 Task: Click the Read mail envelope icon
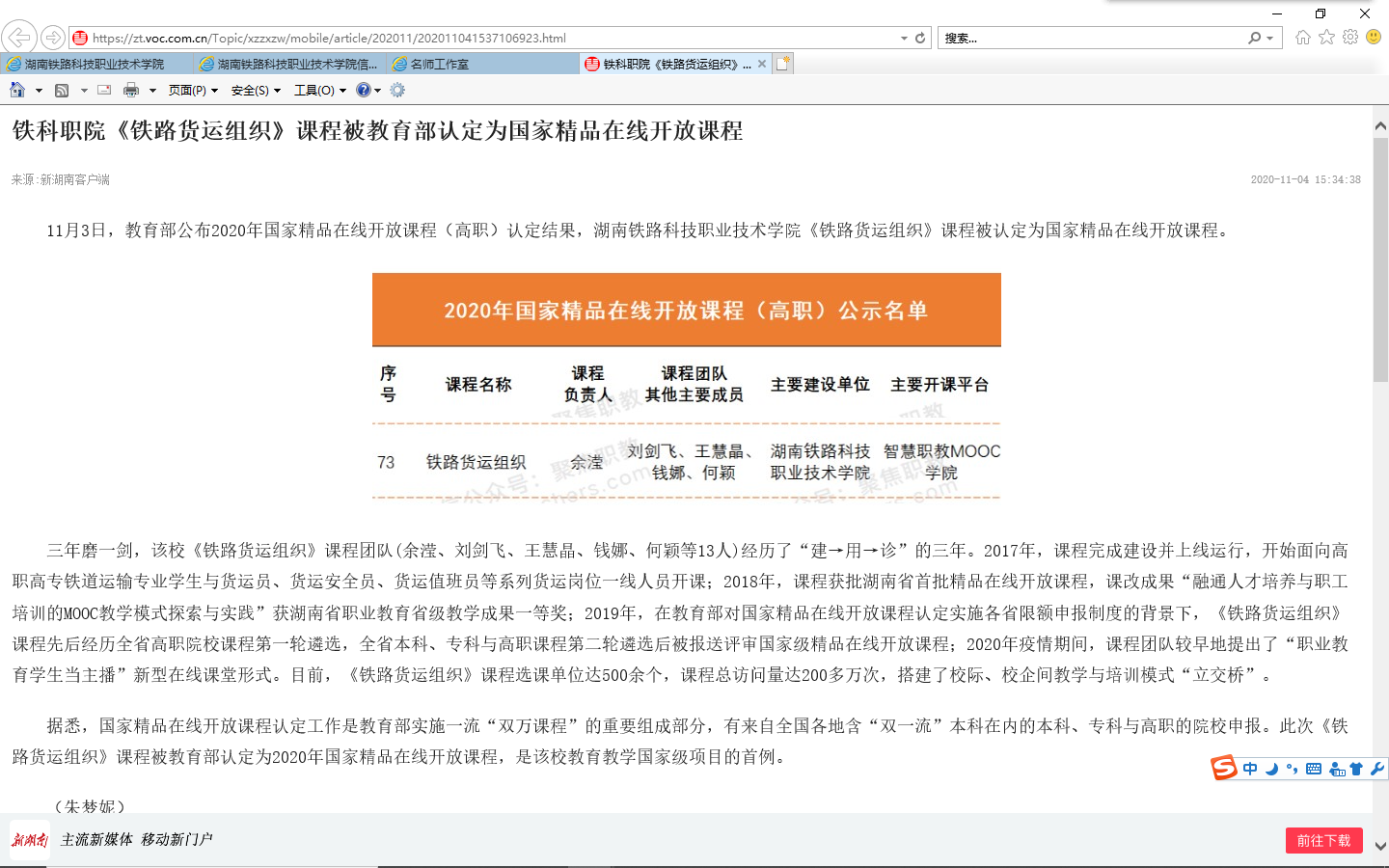click(104, 90)
